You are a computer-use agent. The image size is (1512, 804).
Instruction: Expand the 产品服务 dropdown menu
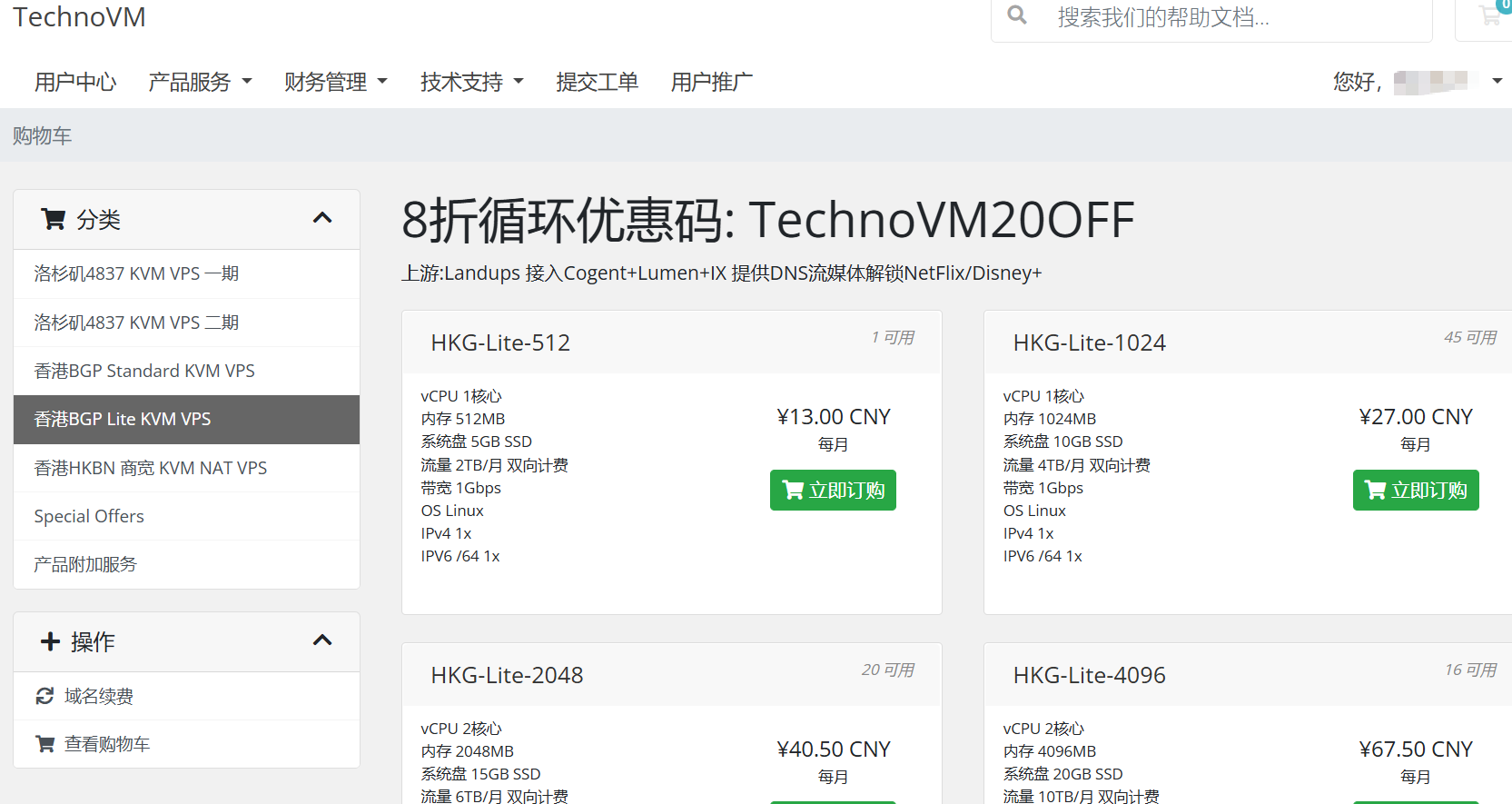coord(200,82)
